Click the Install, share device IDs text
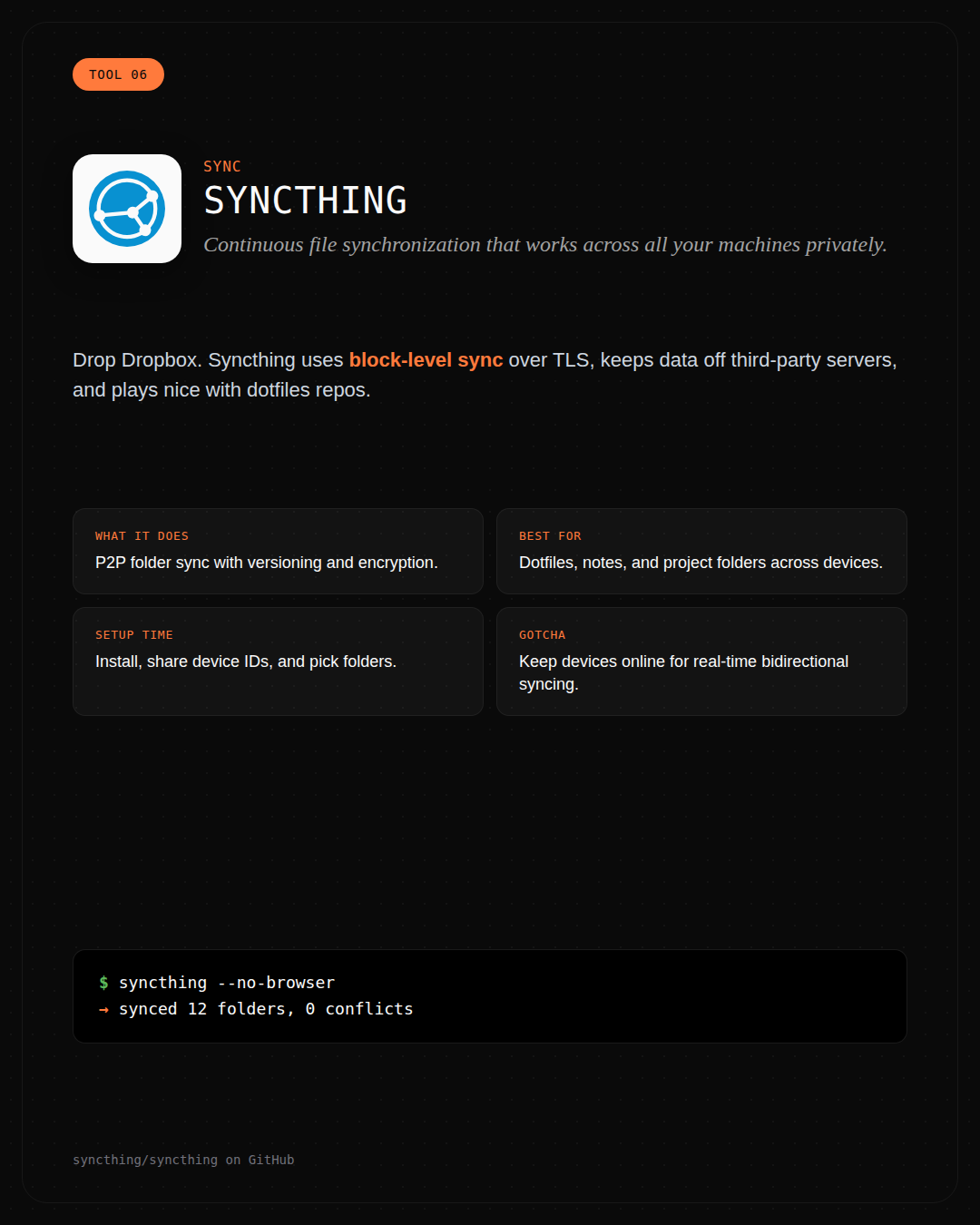 coord(246,661)
